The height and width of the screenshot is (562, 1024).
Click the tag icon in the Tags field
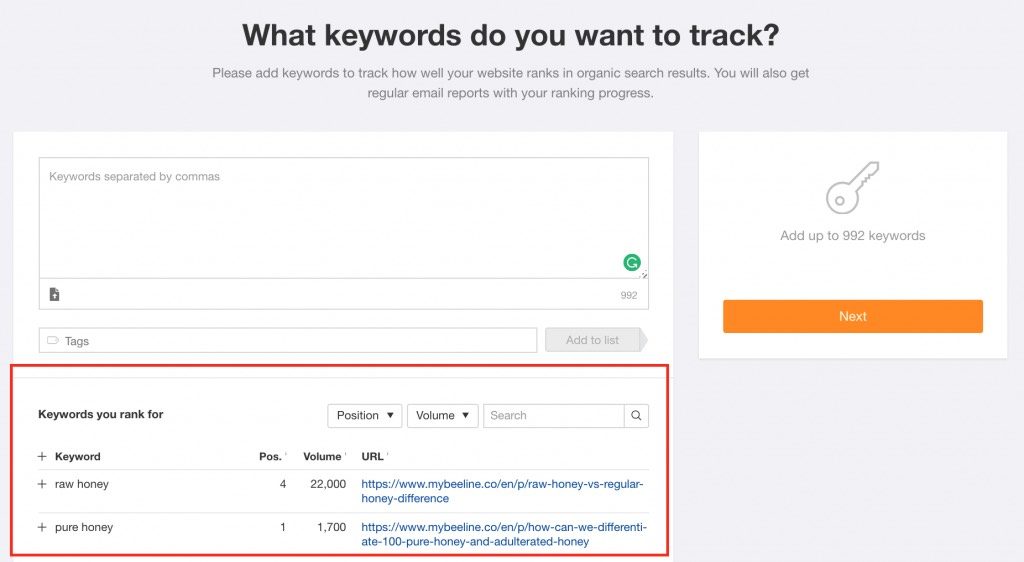point(53,340)
